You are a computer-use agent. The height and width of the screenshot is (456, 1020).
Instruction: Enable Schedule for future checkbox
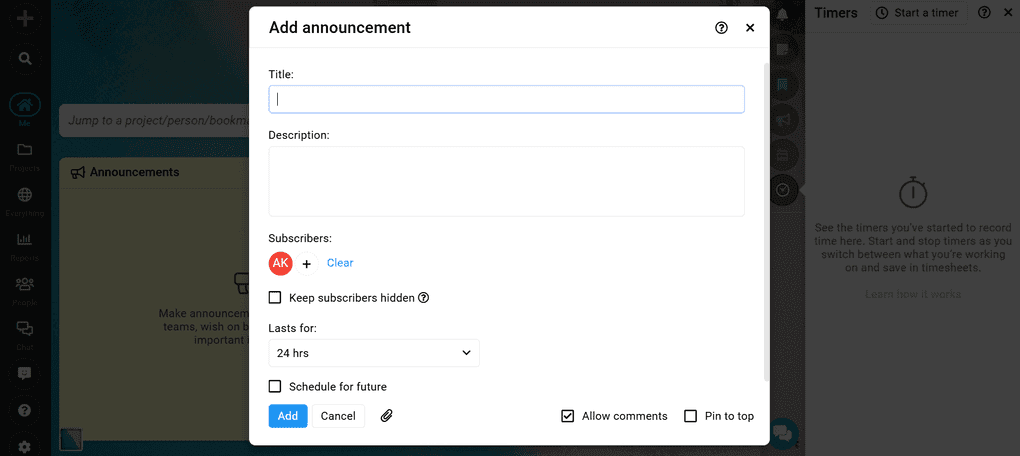coord(275,386)
